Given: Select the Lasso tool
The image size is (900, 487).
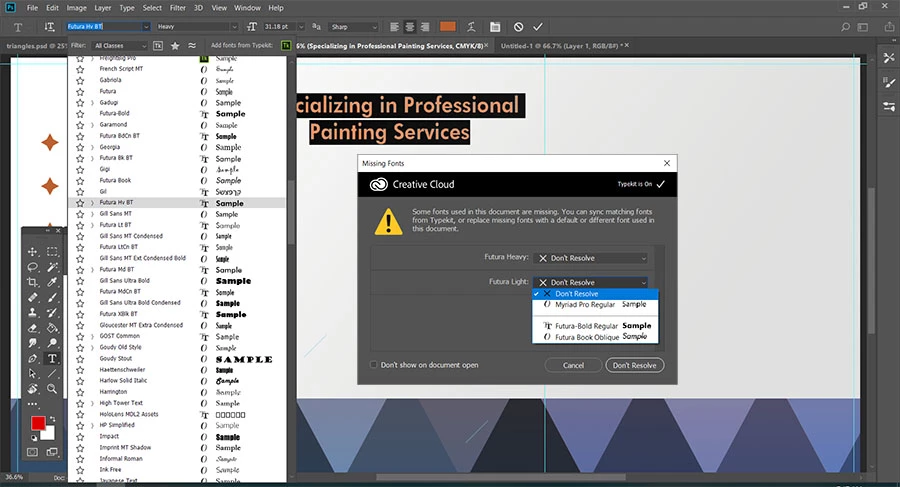Looking at the screenshot, I should [x=33, y=267].
